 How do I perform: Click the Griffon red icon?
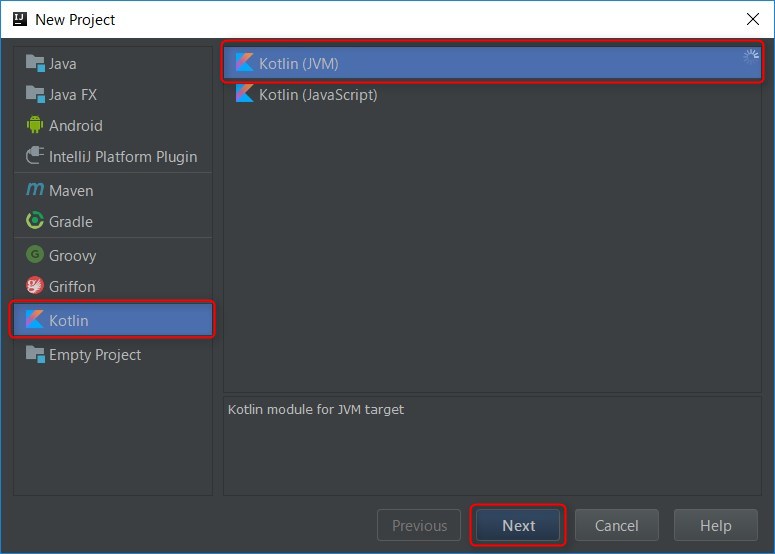coord(35,286)
